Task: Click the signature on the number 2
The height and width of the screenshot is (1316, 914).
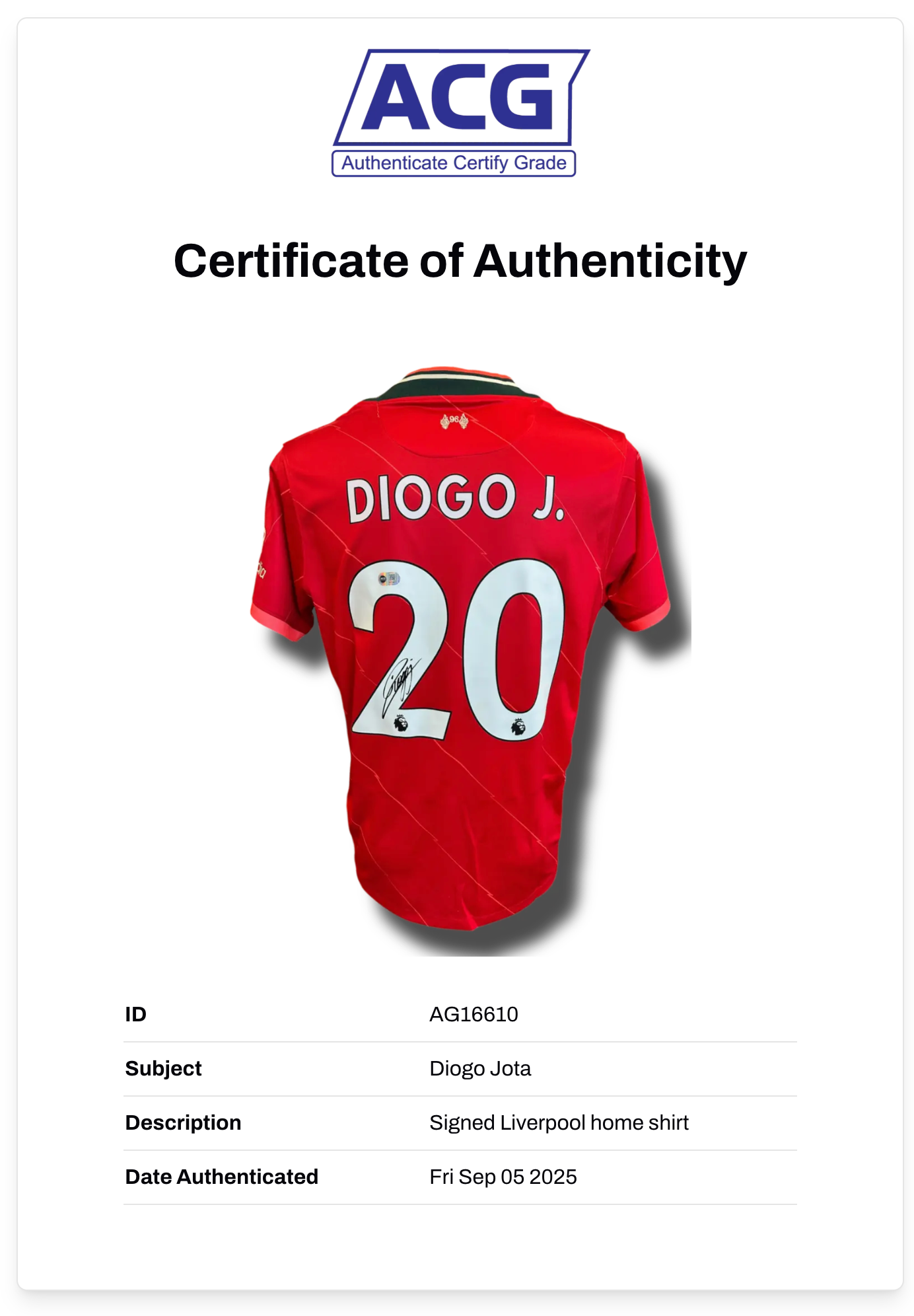Action: 400,684
